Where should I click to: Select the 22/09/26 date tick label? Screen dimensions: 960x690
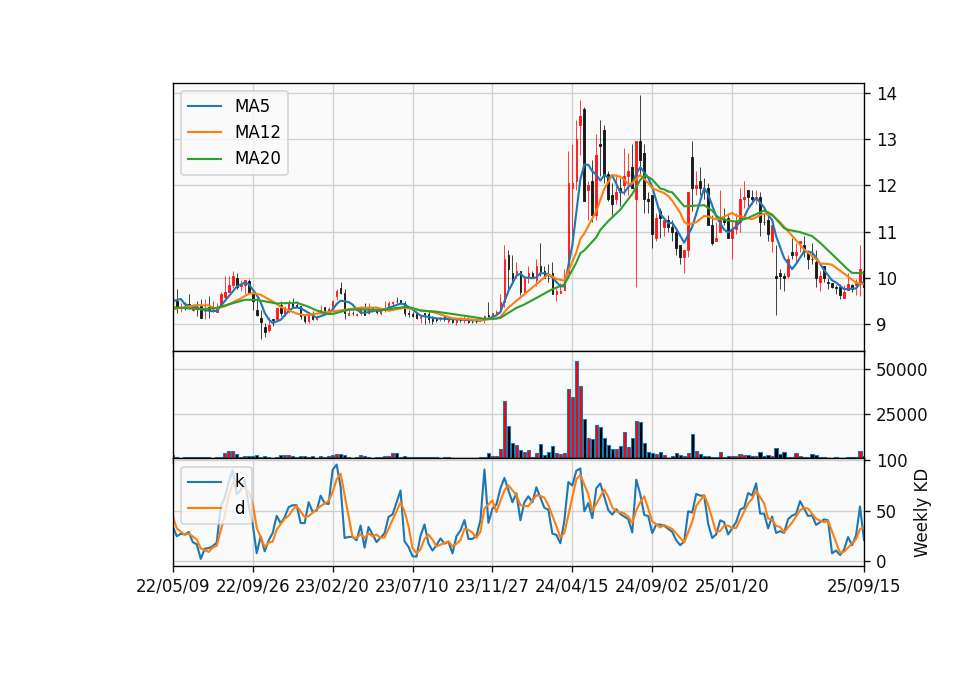click(253, 587)
